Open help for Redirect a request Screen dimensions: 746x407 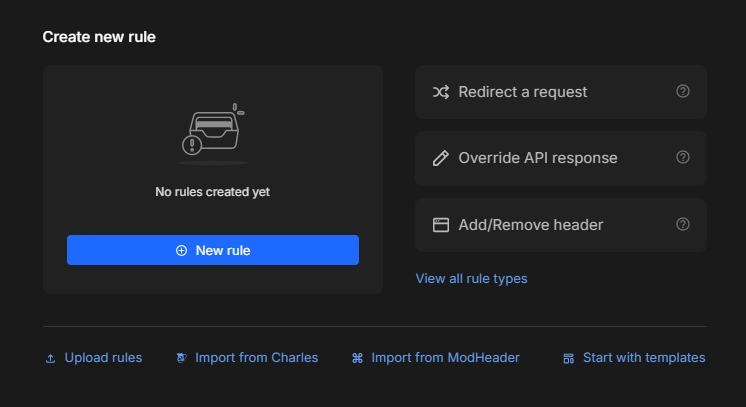coord(683,91)
